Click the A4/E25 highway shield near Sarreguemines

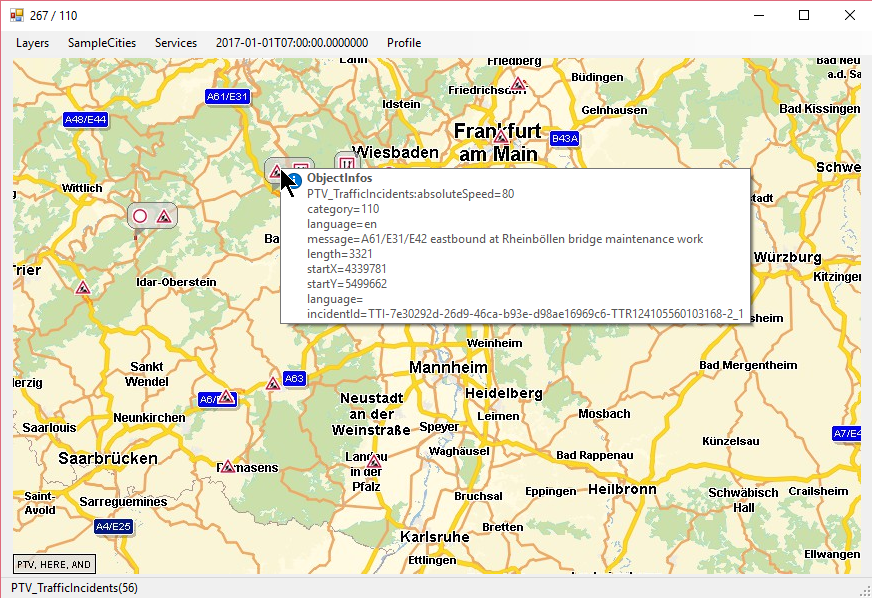click(113, 526)
